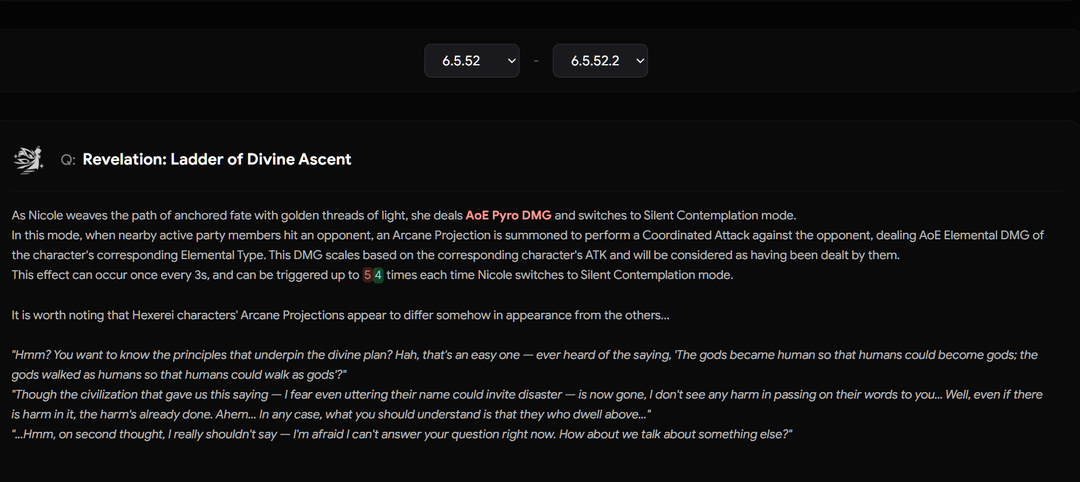The image size is (1080, 482).
Task: Click the "Revelation: Ladder of Divine Ascent" title
Action: [x=217, y=159]
